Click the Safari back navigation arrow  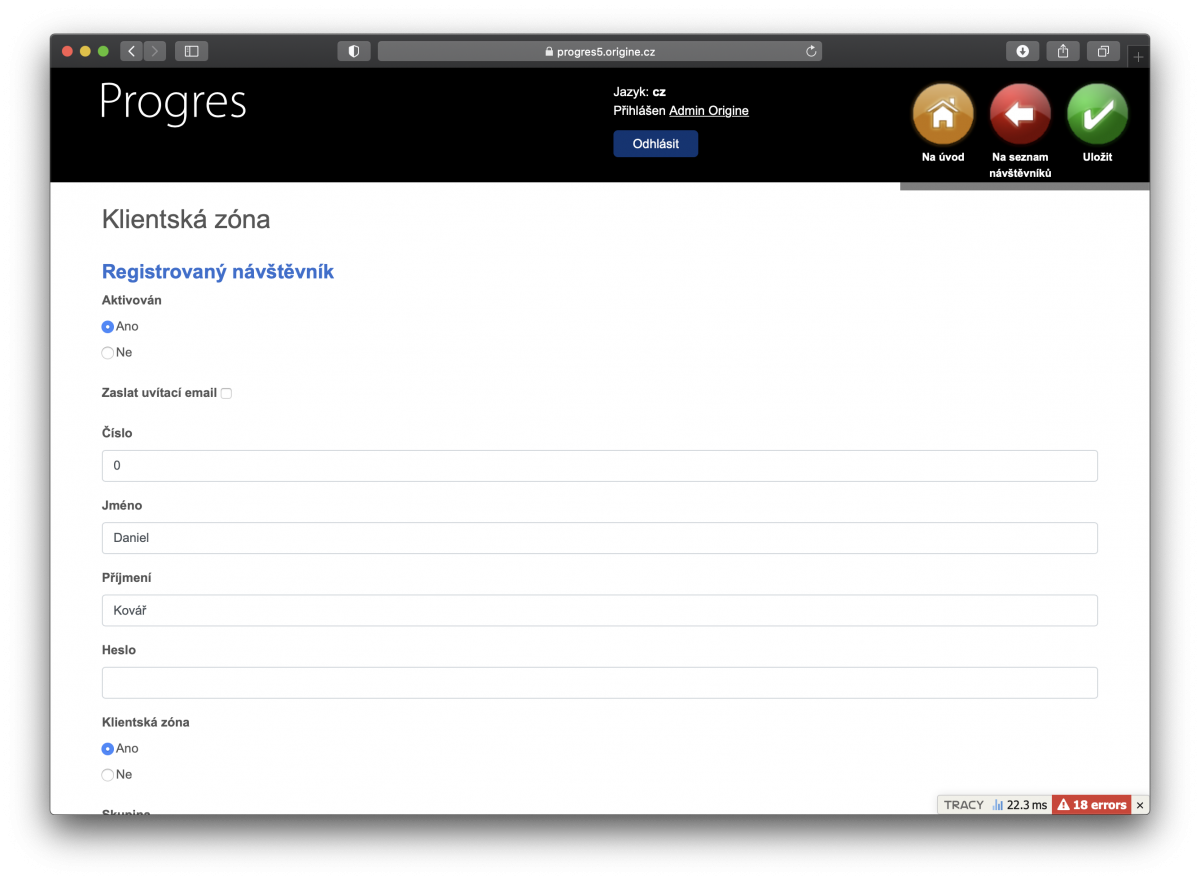[131, 50]
